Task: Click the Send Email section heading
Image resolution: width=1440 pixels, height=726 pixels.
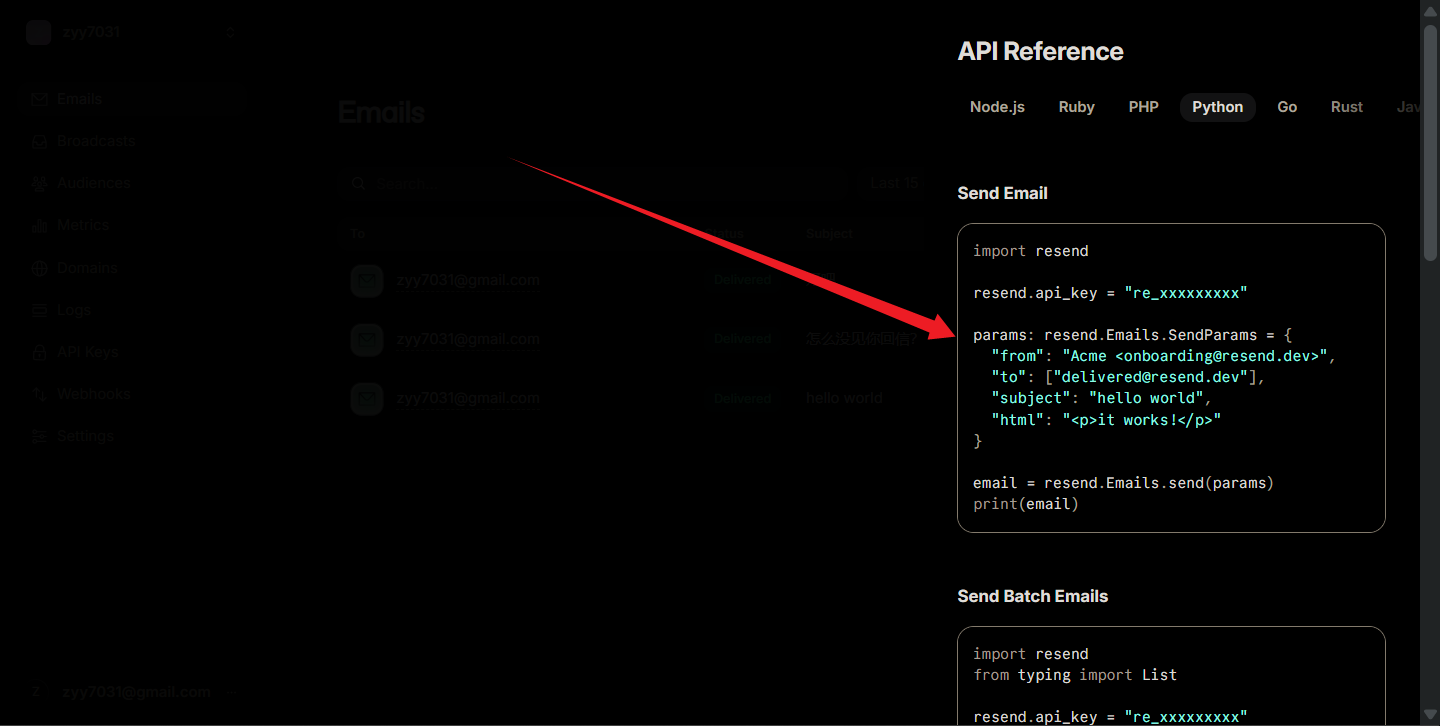Action: pos(1002,193)
